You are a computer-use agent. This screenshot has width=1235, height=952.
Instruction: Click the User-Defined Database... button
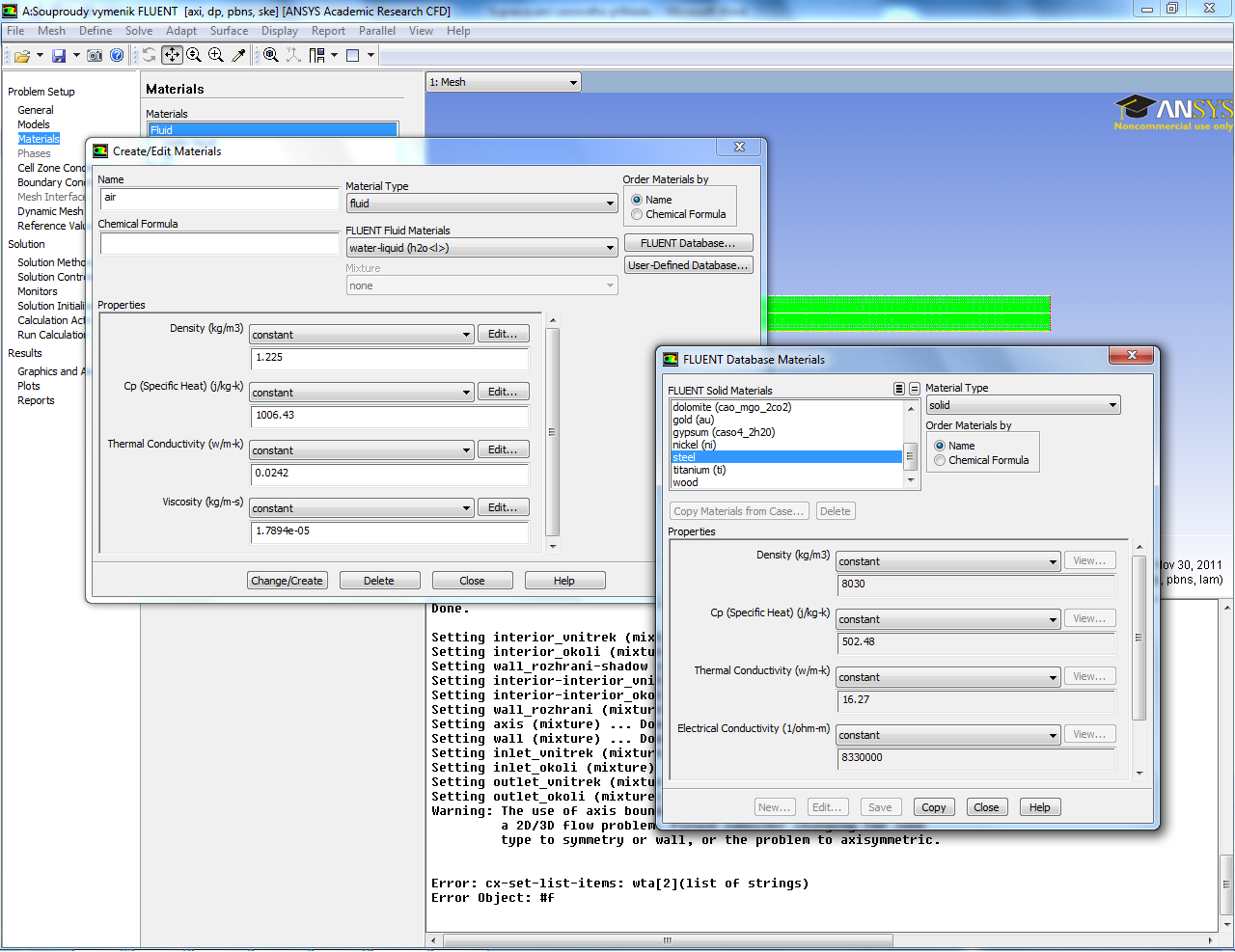688,265
